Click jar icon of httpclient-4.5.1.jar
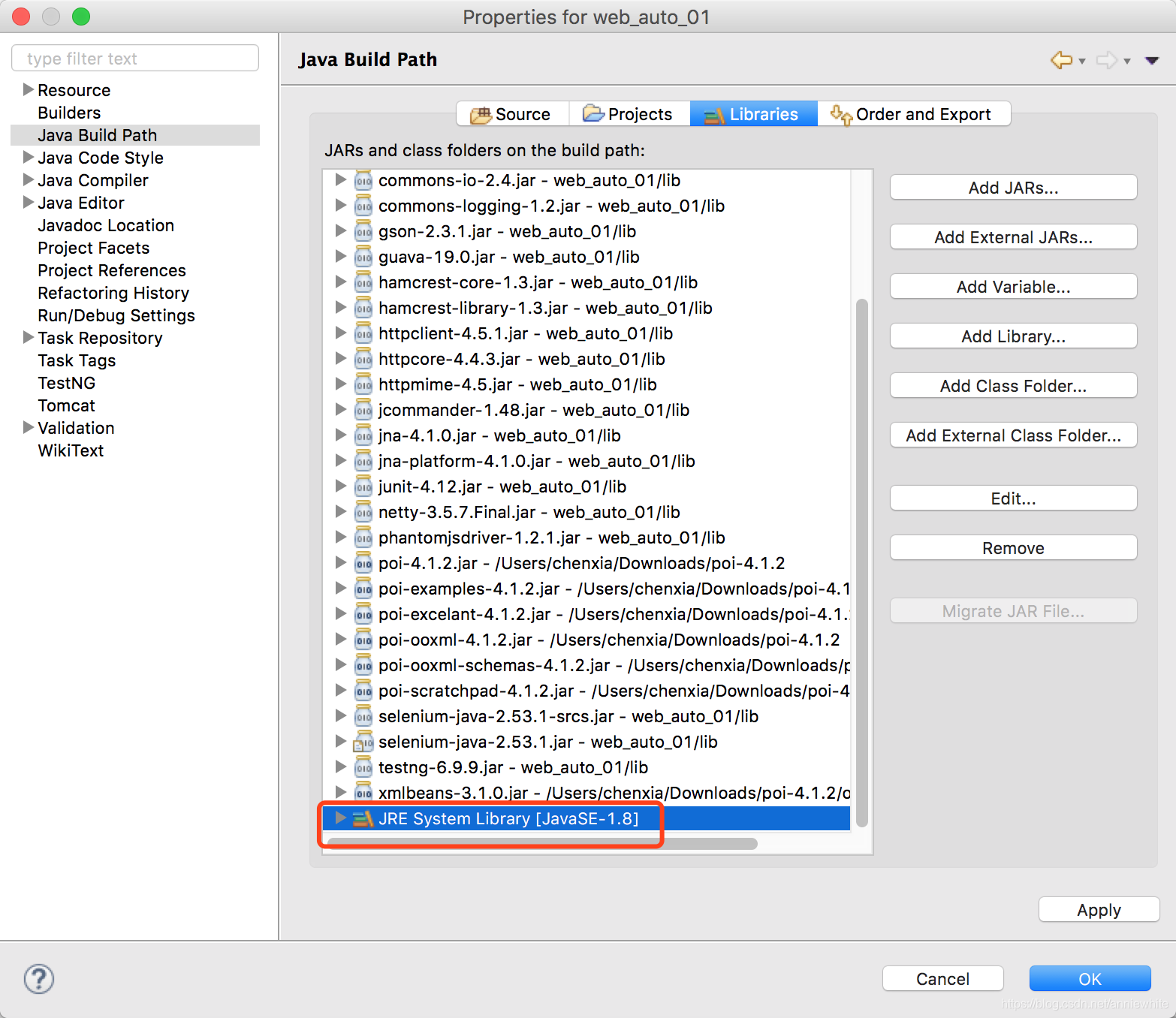The width and height of the screenshot is (1176, 1018). 363,333
